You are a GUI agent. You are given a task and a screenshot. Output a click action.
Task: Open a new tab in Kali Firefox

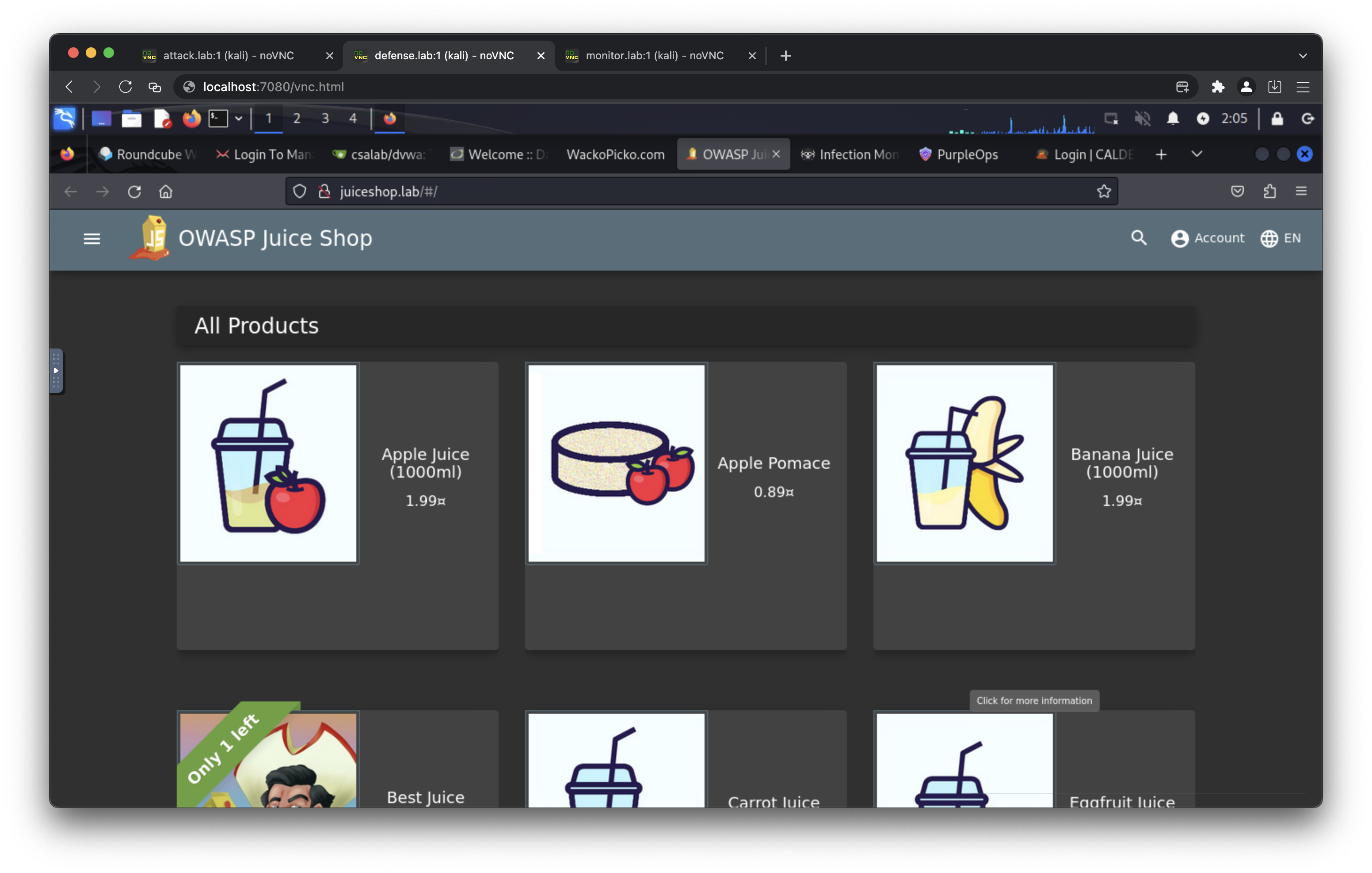1161,154
